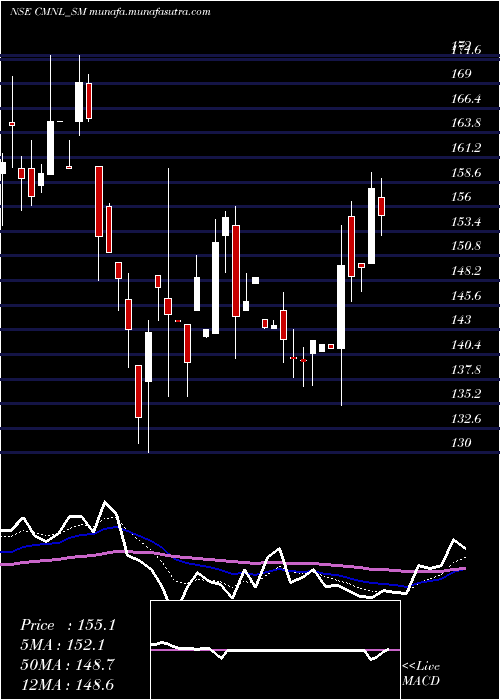500x700 pixels.
Task: Click the 12MA : 148.6 readout
Action: [x=68, y=684]
